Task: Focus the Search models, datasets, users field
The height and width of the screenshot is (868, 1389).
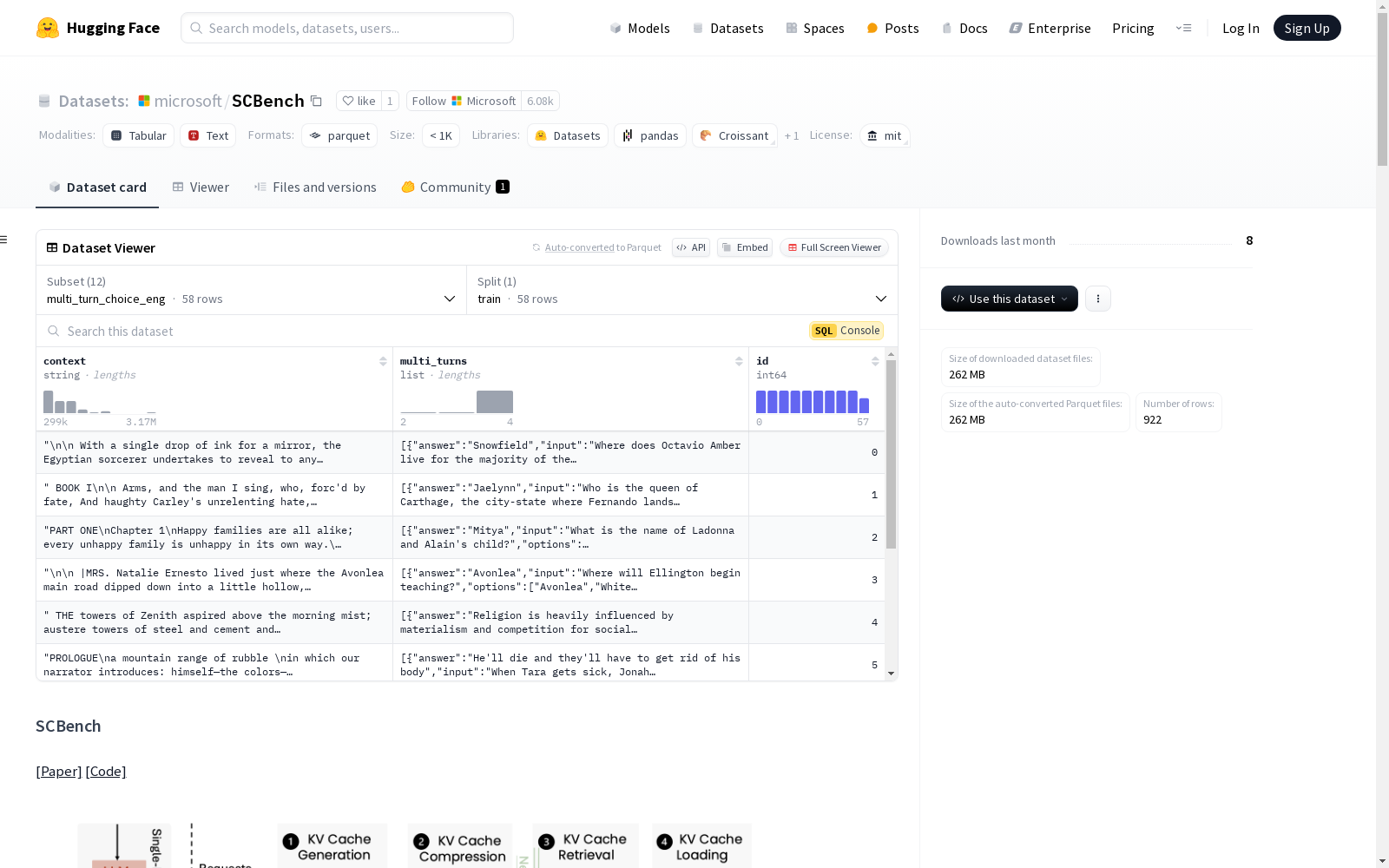Action: coord(347,28)
